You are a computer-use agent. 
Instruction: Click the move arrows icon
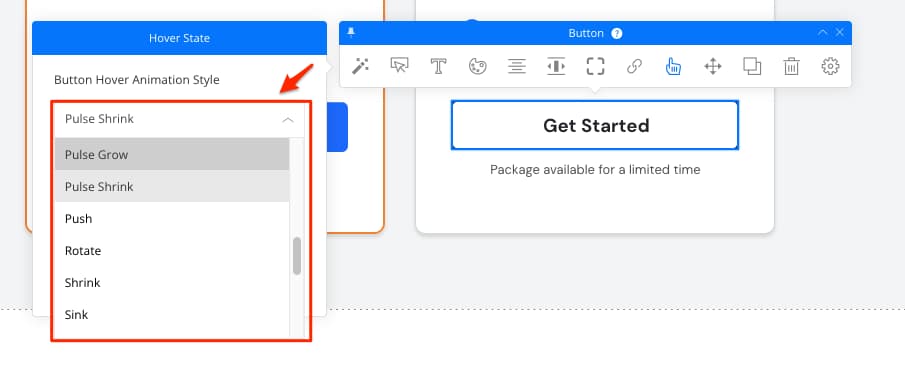coord(713,66)
